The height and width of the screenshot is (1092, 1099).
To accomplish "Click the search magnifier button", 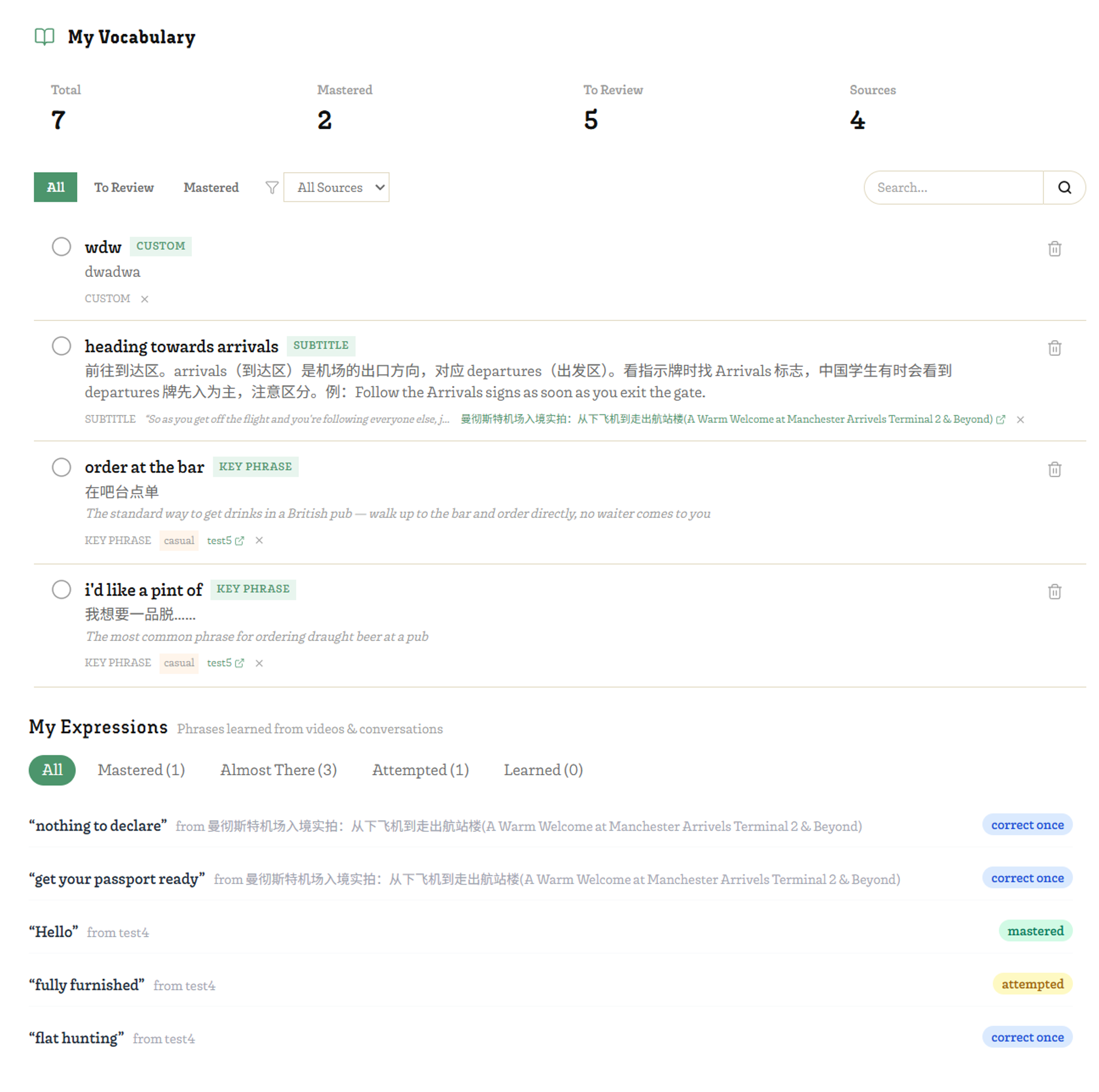I will [x=1064, y=187].
